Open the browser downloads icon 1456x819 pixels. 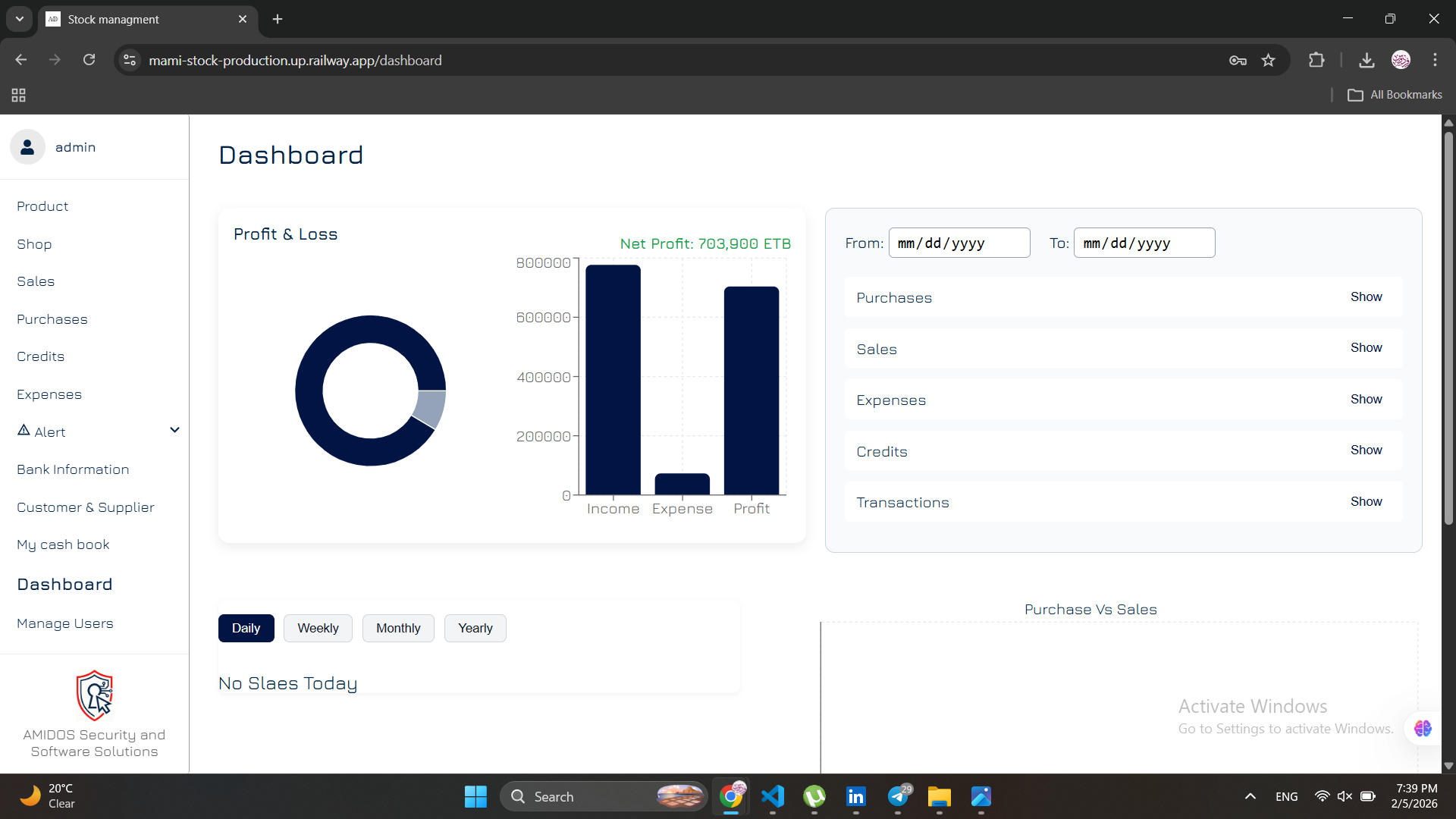point(1367,60)
